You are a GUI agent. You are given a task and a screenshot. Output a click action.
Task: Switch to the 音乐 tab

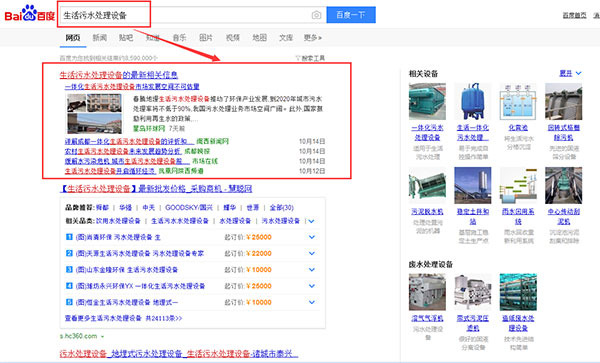tap(179, 37)
